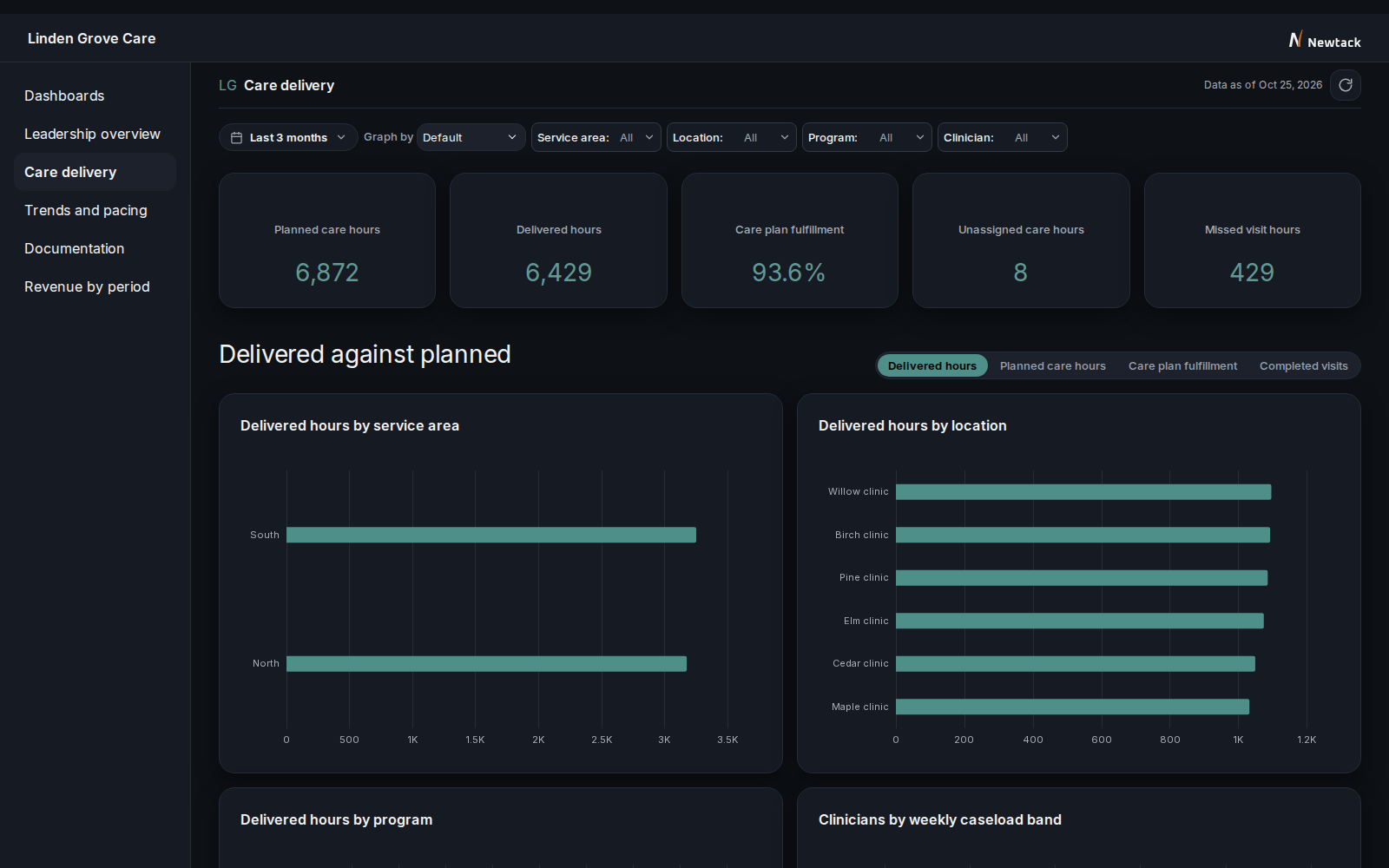The height and width of the screenshot is (868, 1389).
Task: Click the Cedar clinic bar
Action: pos(1076,664)
